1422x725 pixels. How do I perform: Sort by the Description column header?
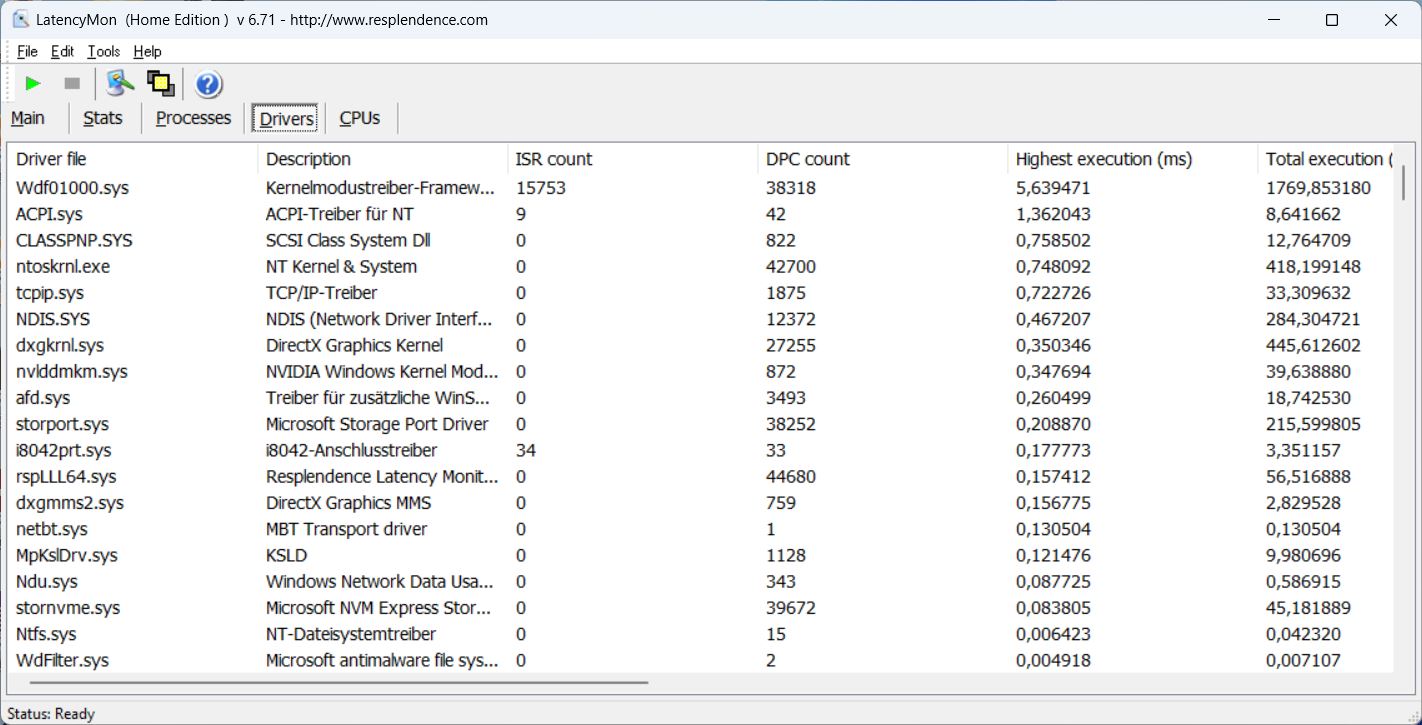tap(383, 159)
